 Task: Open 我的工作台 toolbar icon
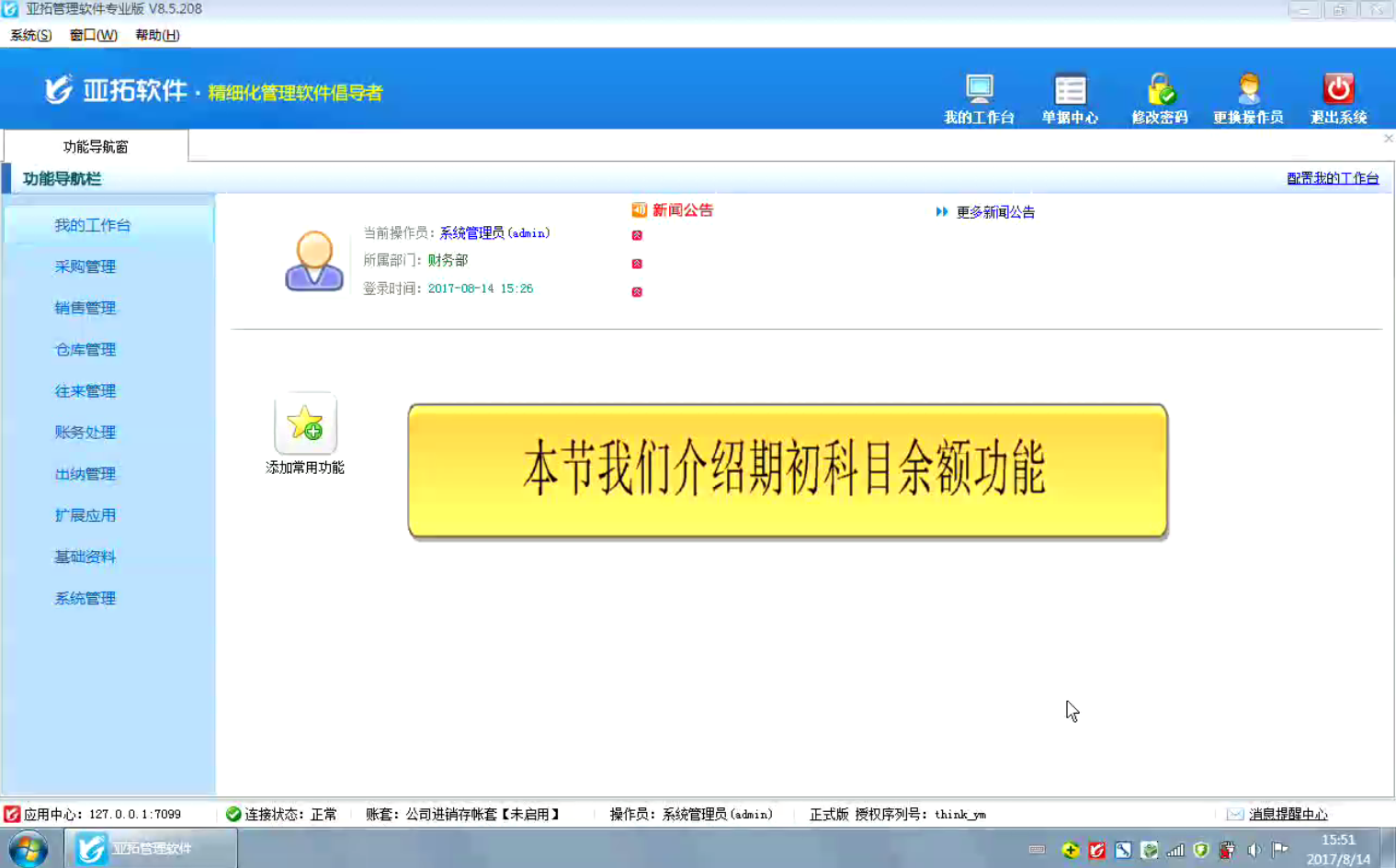pos(979,90)
